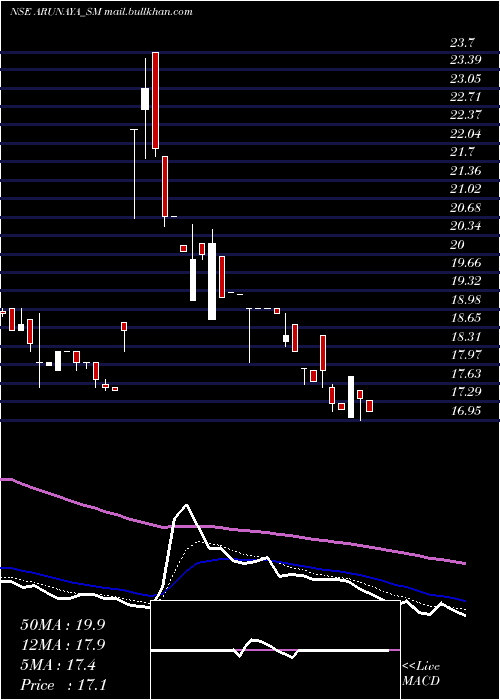Click the 17.63 price axis label
The height and width of the screenshot is (700, 500).
[x=466, y=374]
